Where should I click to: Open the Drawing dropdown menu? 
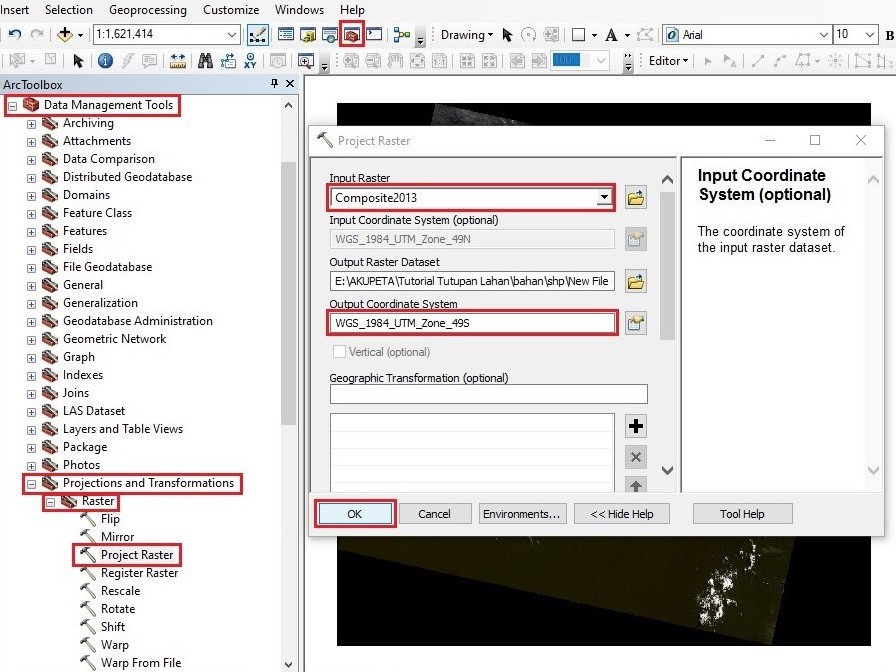[x=467, y=35]
